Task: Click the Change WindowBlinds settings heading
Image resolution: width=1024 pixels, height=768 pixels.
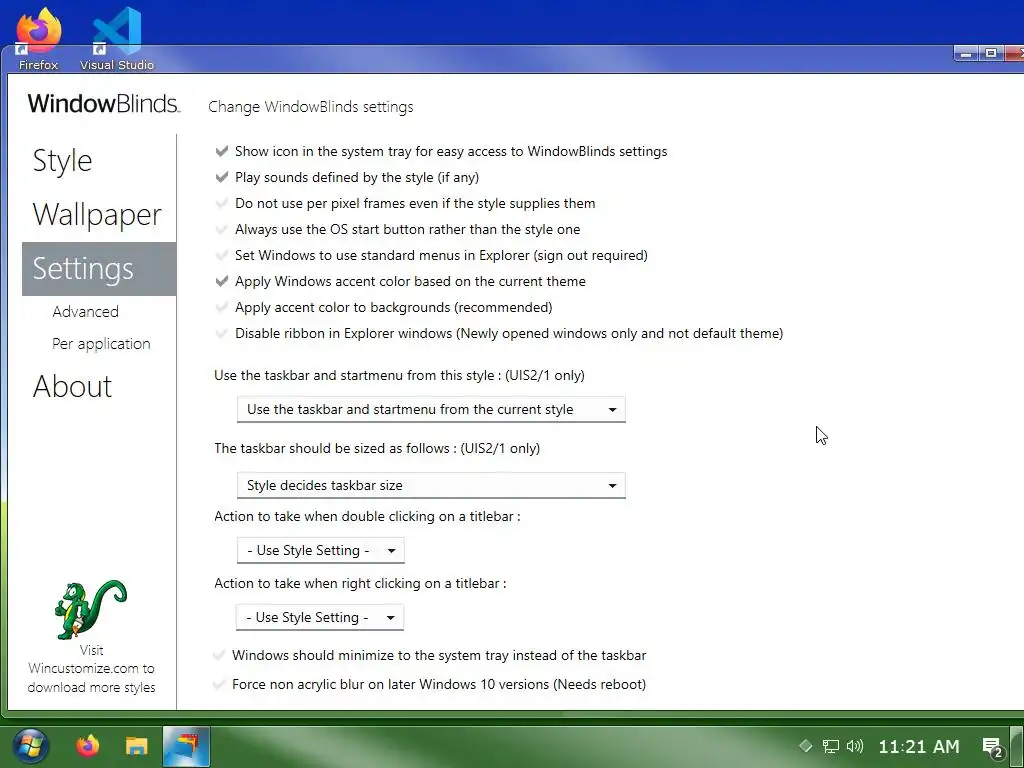Action: (x=311, y=107)
